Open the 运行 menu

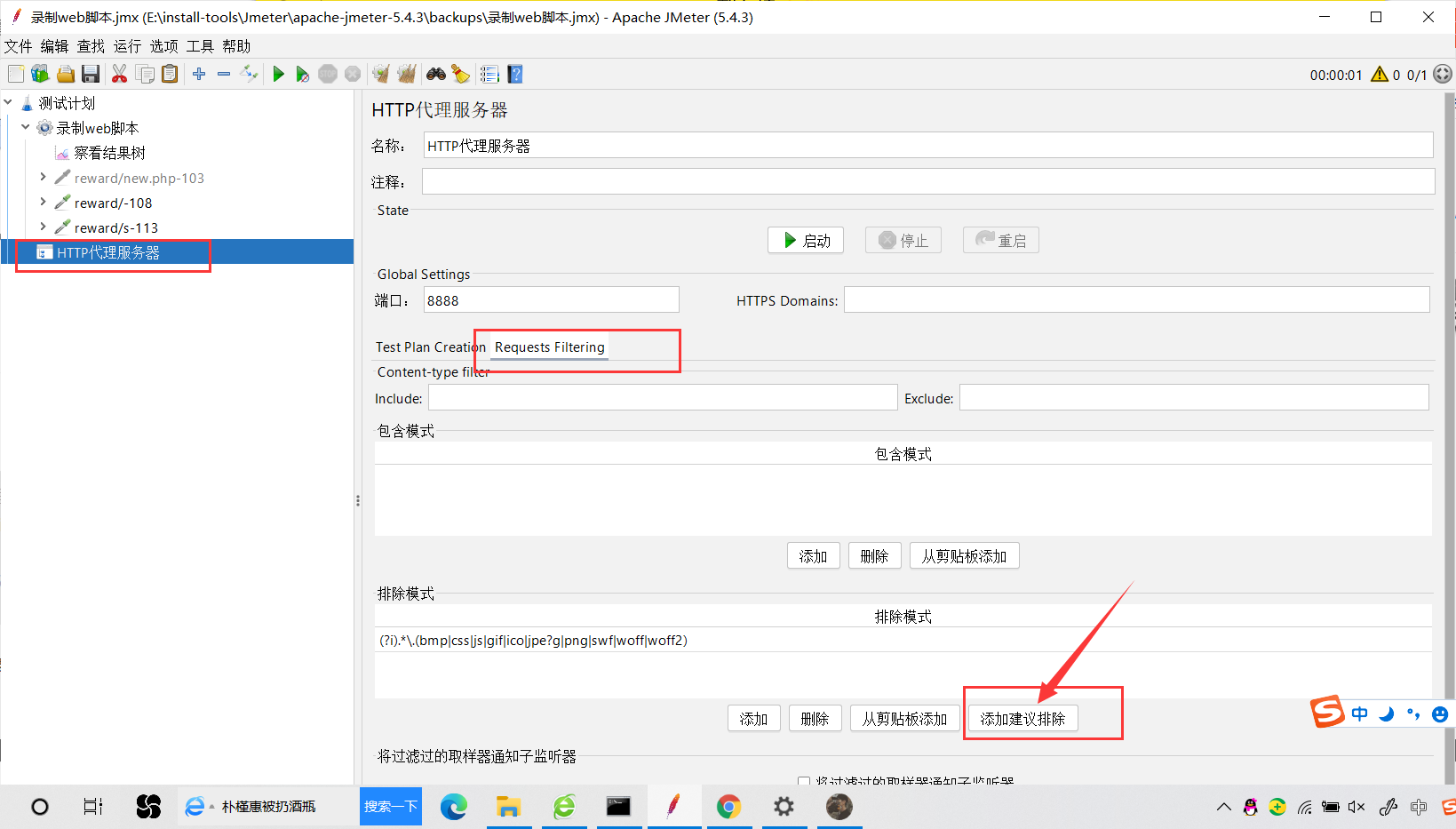127,46
